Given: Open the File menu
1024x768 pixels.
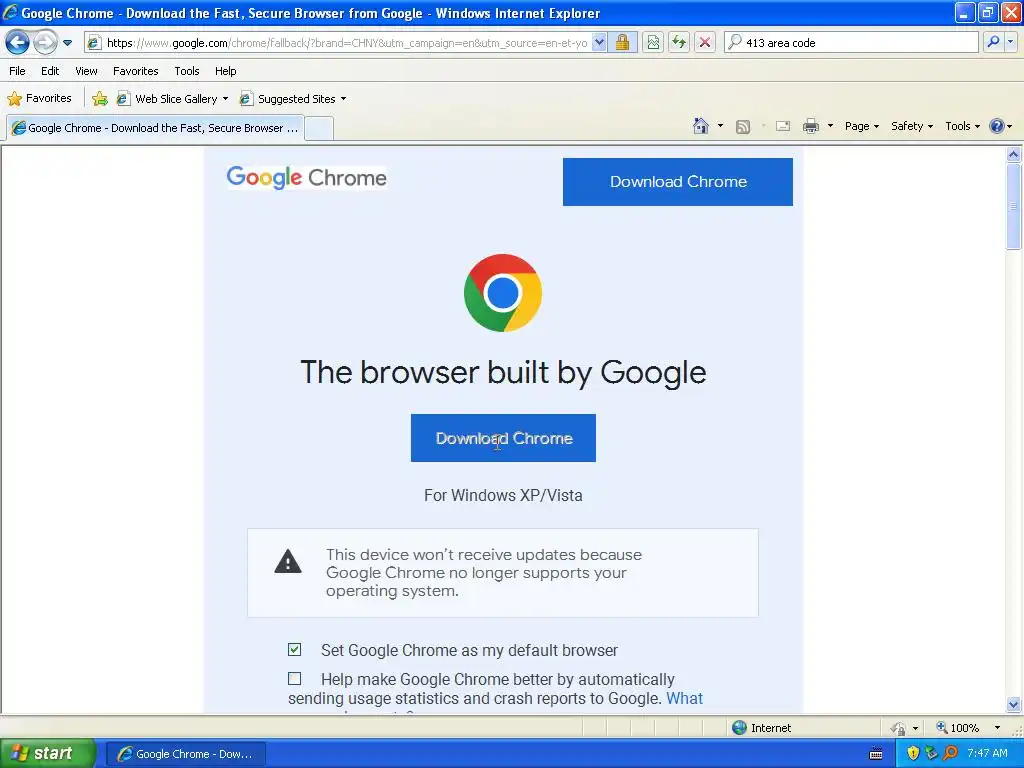Looking at the screenshot, I should click(17, 71).
